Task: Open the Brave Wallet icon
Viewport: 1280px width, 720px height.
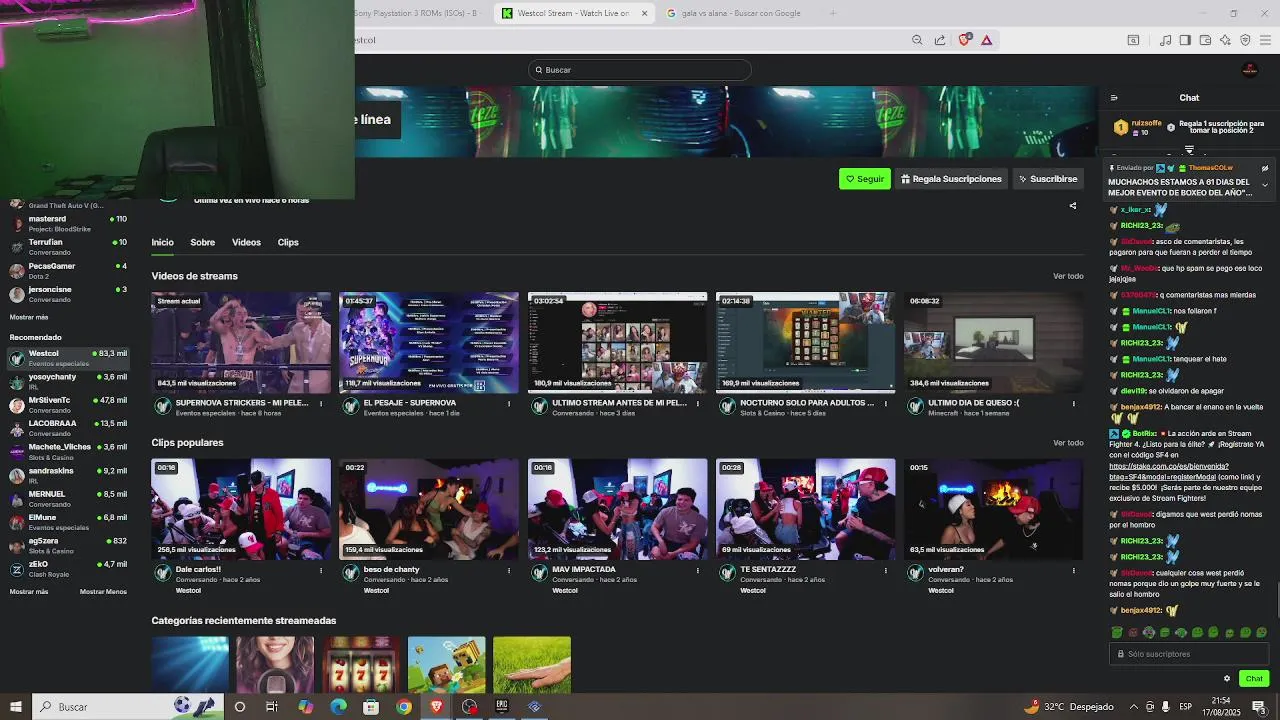Action: (x=1205, y=40)
